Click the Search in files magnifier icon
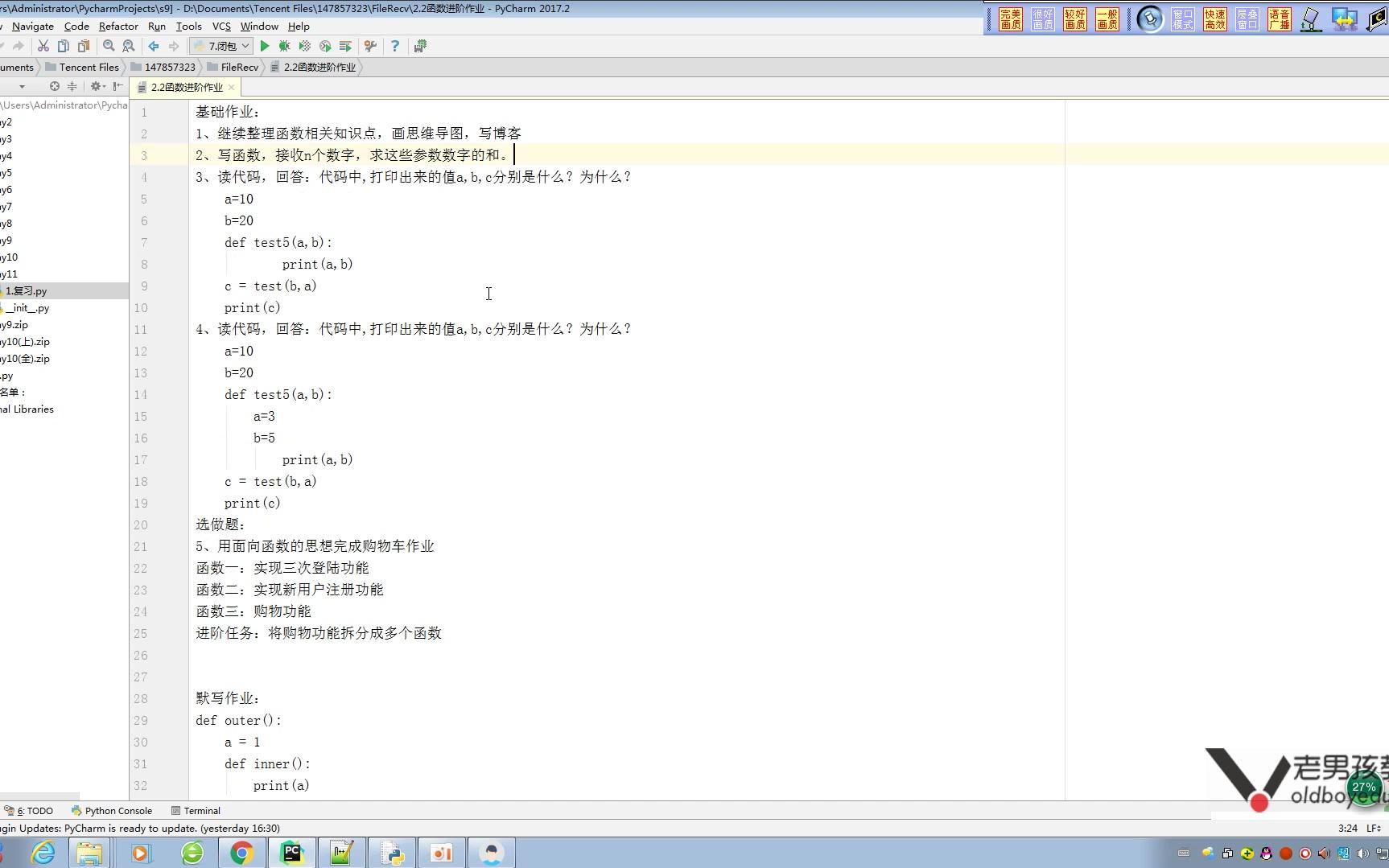The height and width of the screenshot is (868, 1389). coord(129,46)
